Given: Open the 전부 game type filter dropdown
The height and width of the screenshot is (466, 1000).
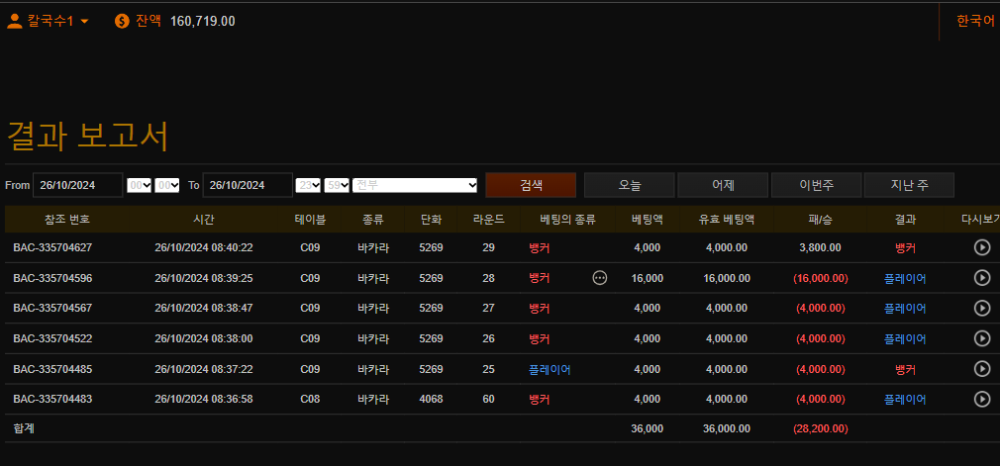Looking at the screenshot, I should [415, 185].
